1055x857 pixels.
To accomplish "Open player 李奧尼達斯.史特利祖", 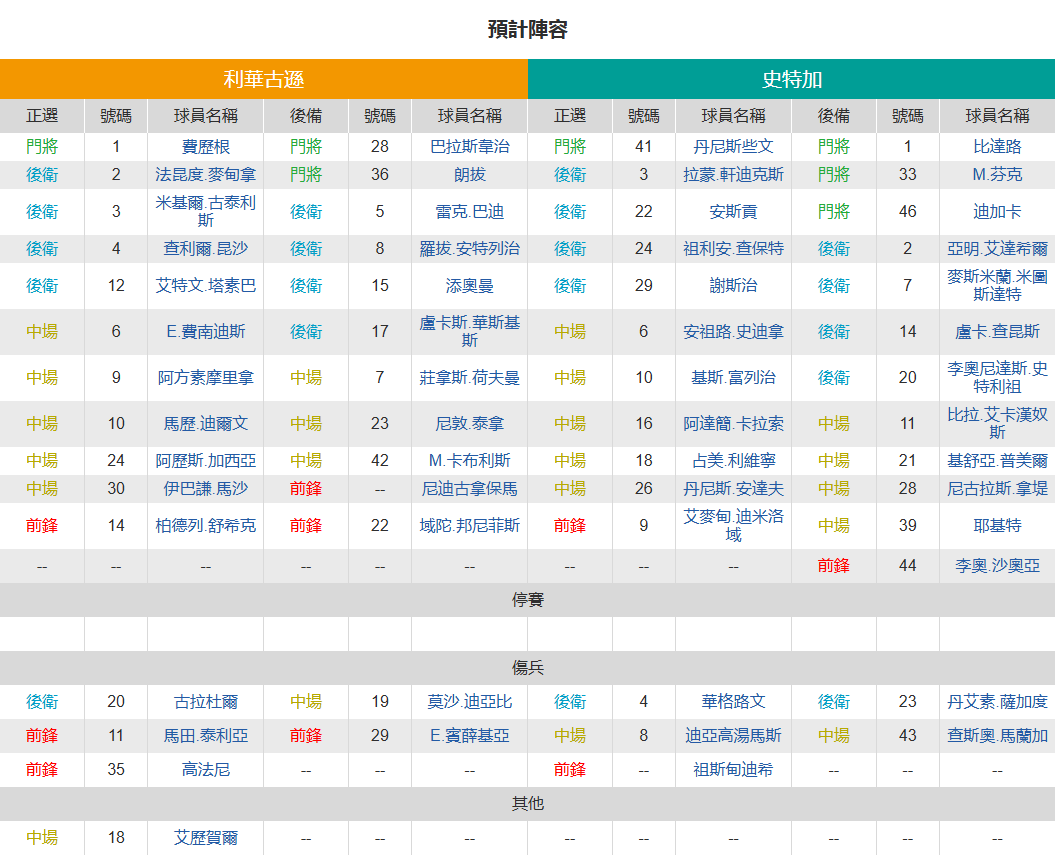I will [997, 378].
